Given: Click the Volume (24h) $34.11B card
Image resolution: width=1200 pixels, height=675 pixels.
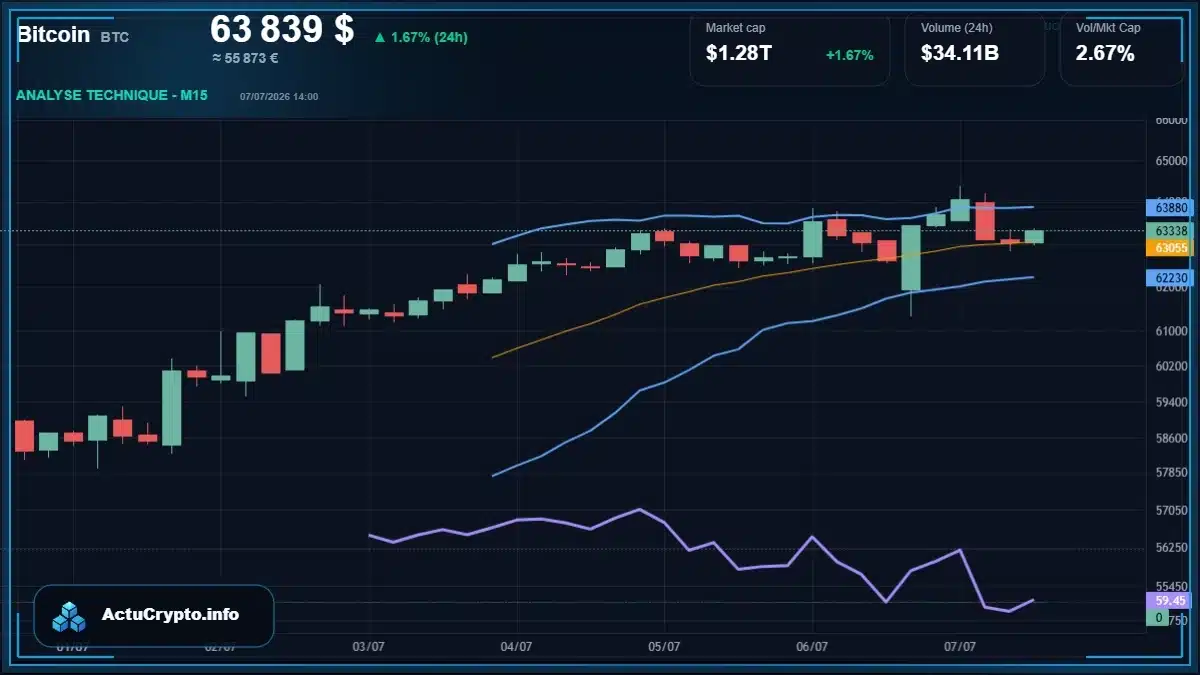Looking at the screenshot, I should [974, 48].
